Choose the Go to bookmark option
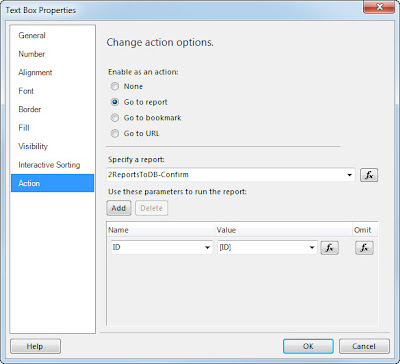 click(x=115, y=118)
